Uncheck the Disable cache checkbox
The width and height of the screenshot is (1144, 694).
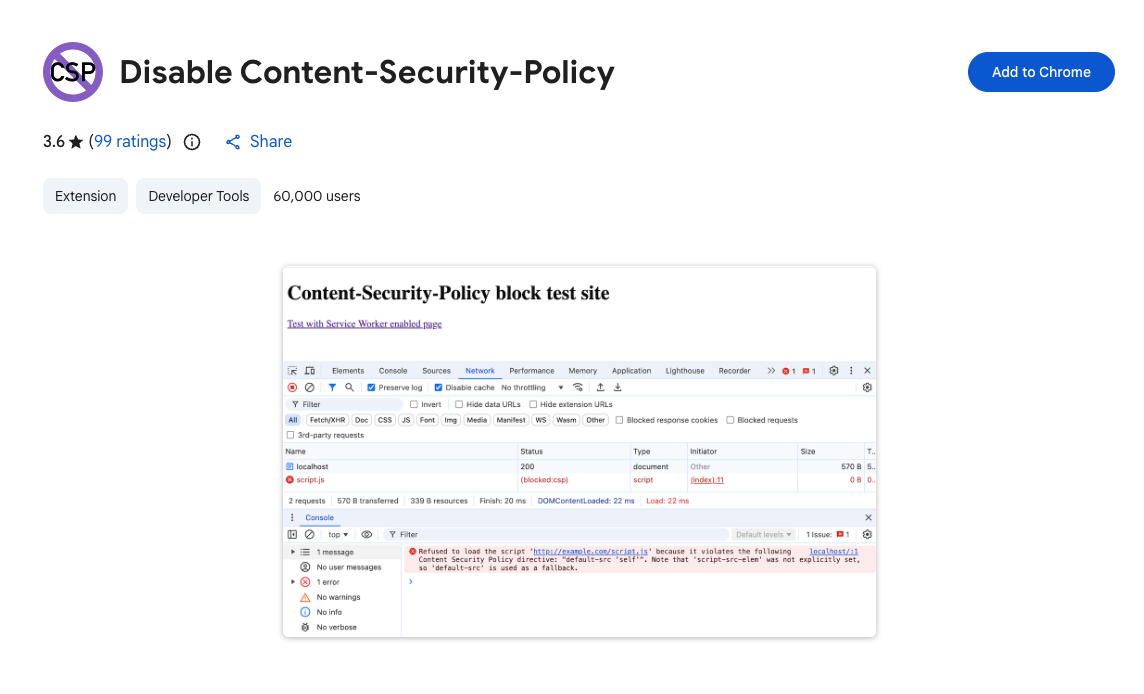438,387
